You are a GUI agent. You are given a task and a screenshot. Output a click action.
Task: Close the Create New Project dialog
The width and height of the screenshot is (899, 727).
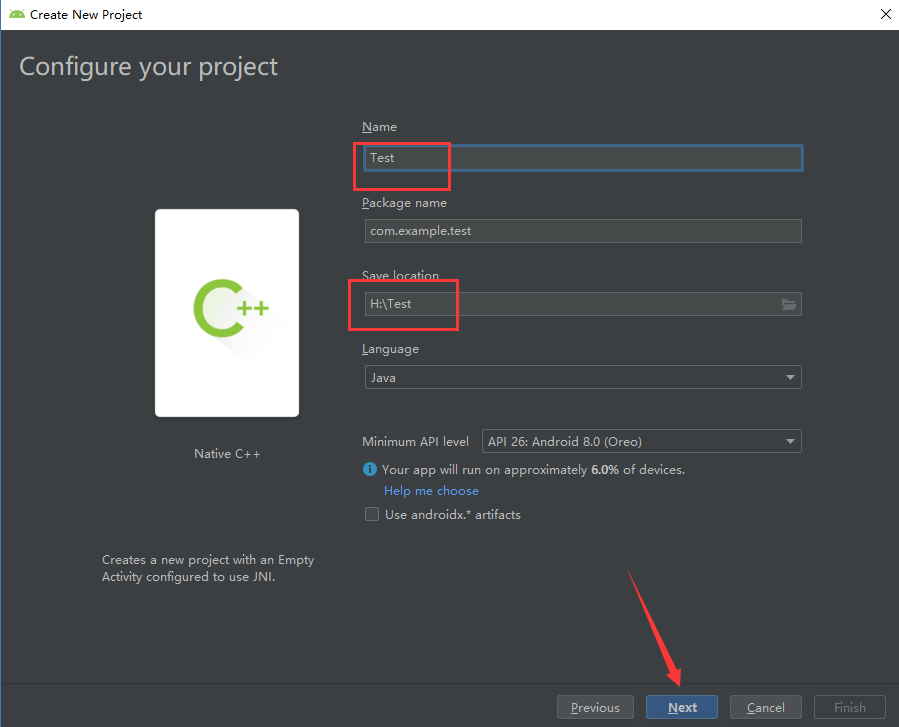coord(885,14)
